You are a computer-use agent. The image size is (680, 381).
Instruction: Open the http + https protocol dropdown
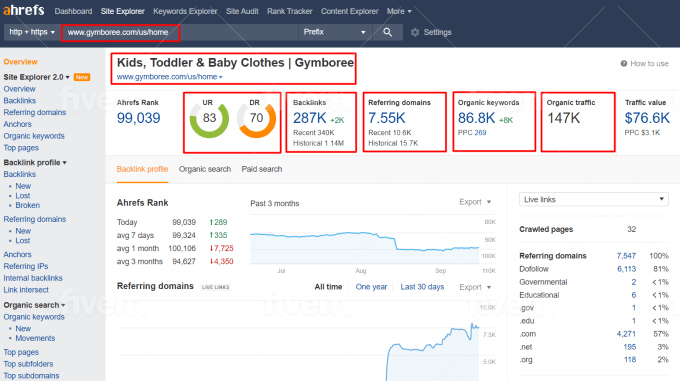pyautogui.click(x=32, y=32)
